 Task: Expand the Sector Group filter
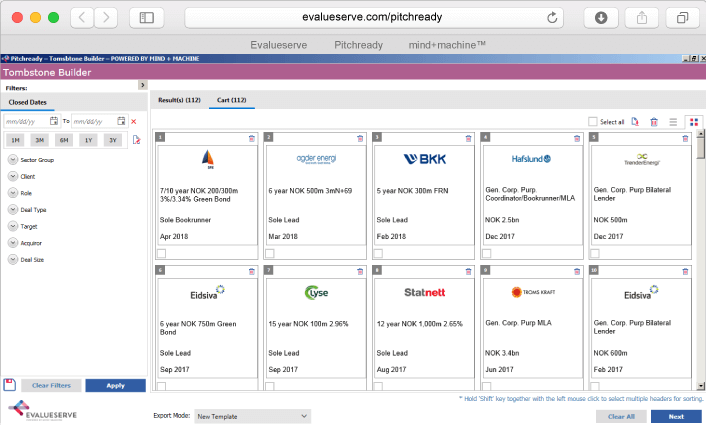(x=13, y=159)
